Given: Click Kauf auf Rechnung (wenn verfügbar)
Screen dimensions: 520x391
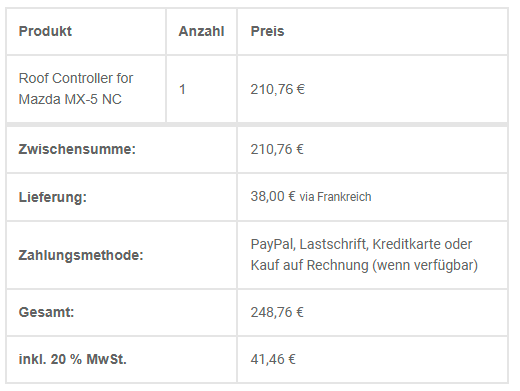Looking at the screenshot, I should tap(364, 266).
